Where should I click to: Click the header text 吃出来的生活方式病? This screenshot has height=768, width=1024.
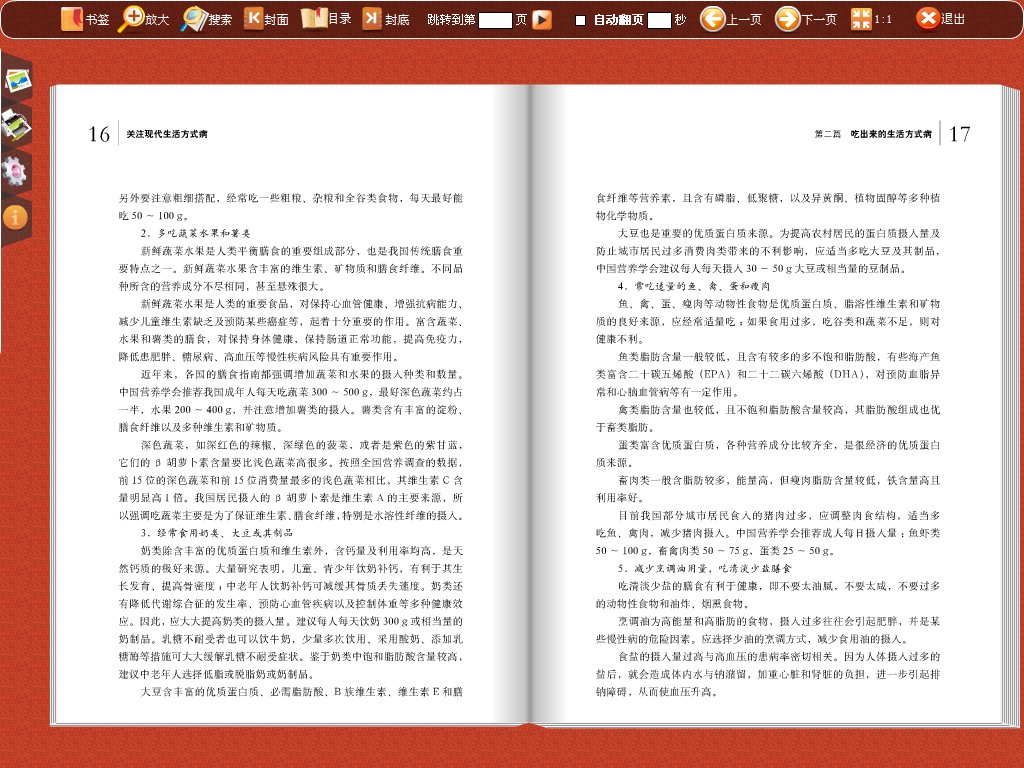tap(891, 134)
